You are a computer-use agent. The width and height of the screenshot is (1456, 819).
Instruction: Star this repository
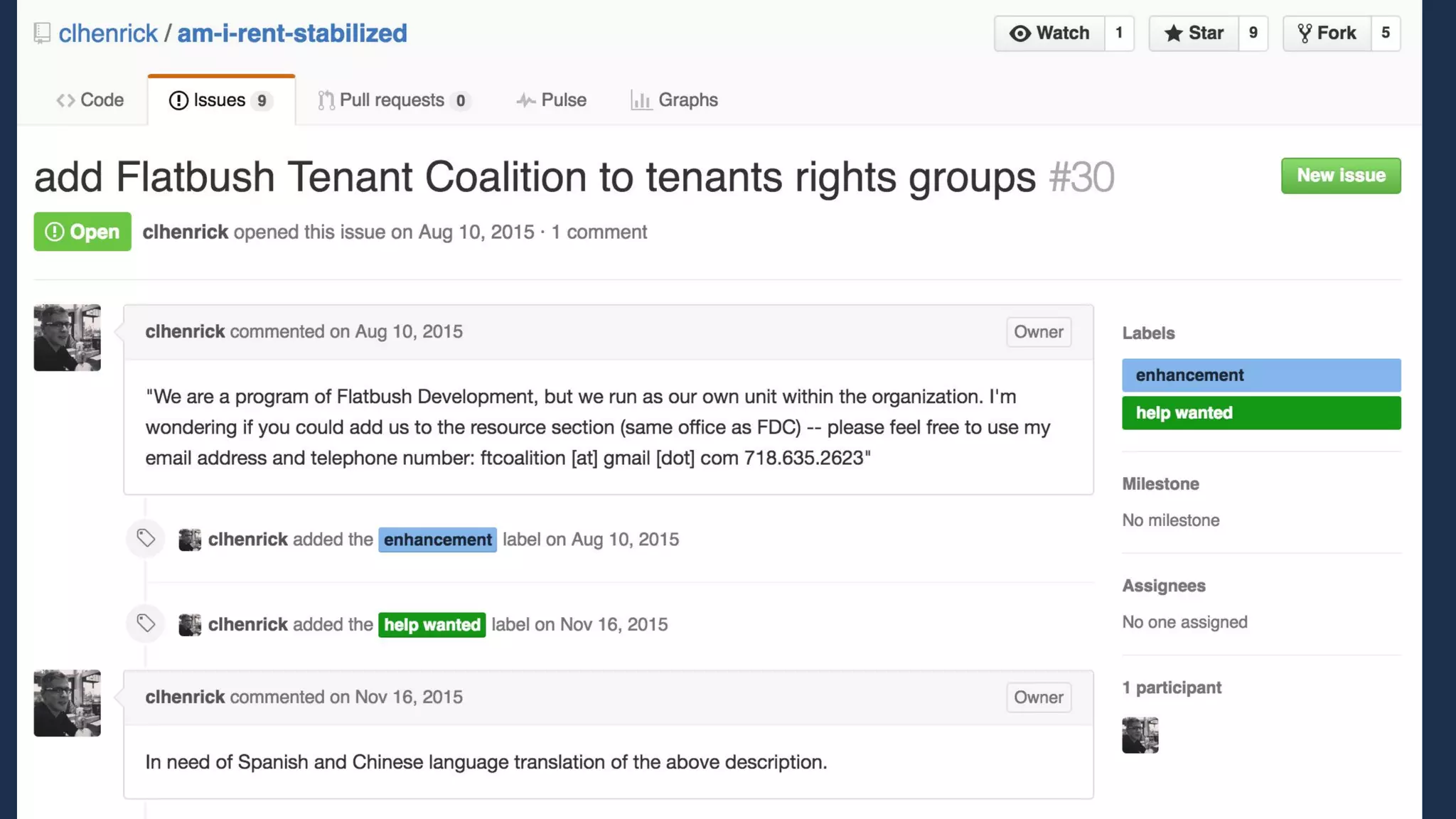[x=1194, y=33]
